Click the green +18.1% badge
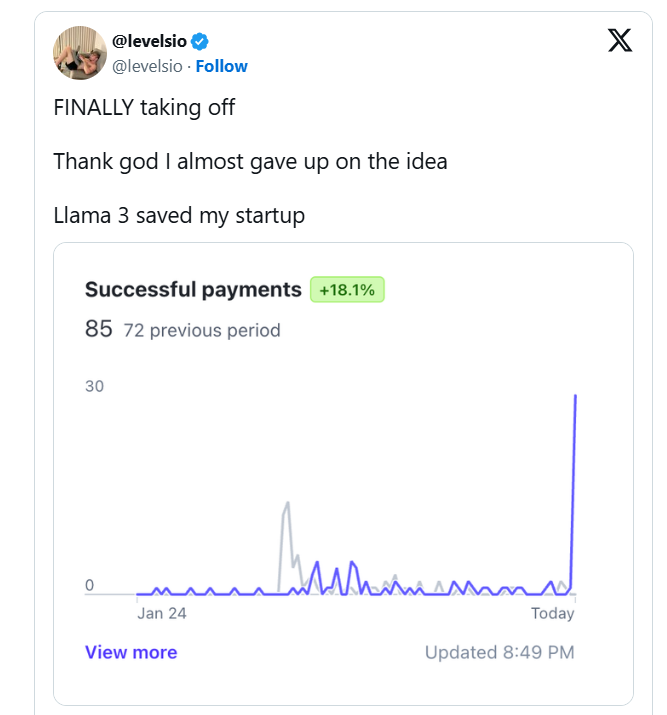Viewport: 667px width, 715px height. click(347, 290)
